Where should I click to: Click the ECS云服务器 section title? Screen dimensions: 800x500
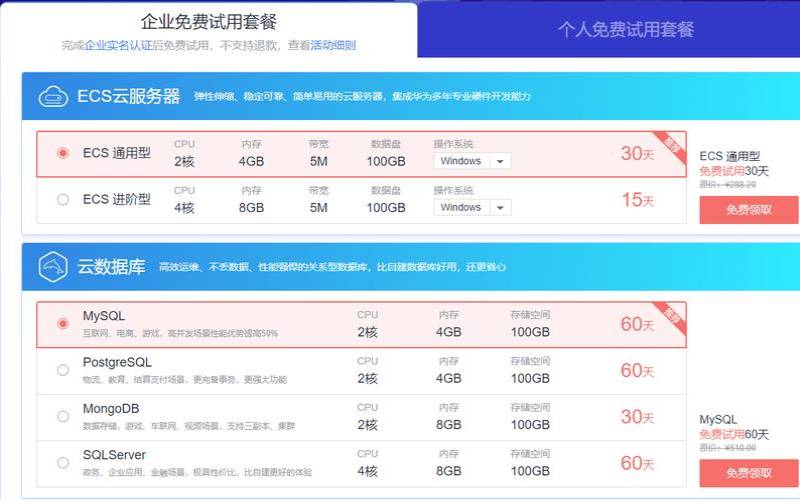coord(128,96)
